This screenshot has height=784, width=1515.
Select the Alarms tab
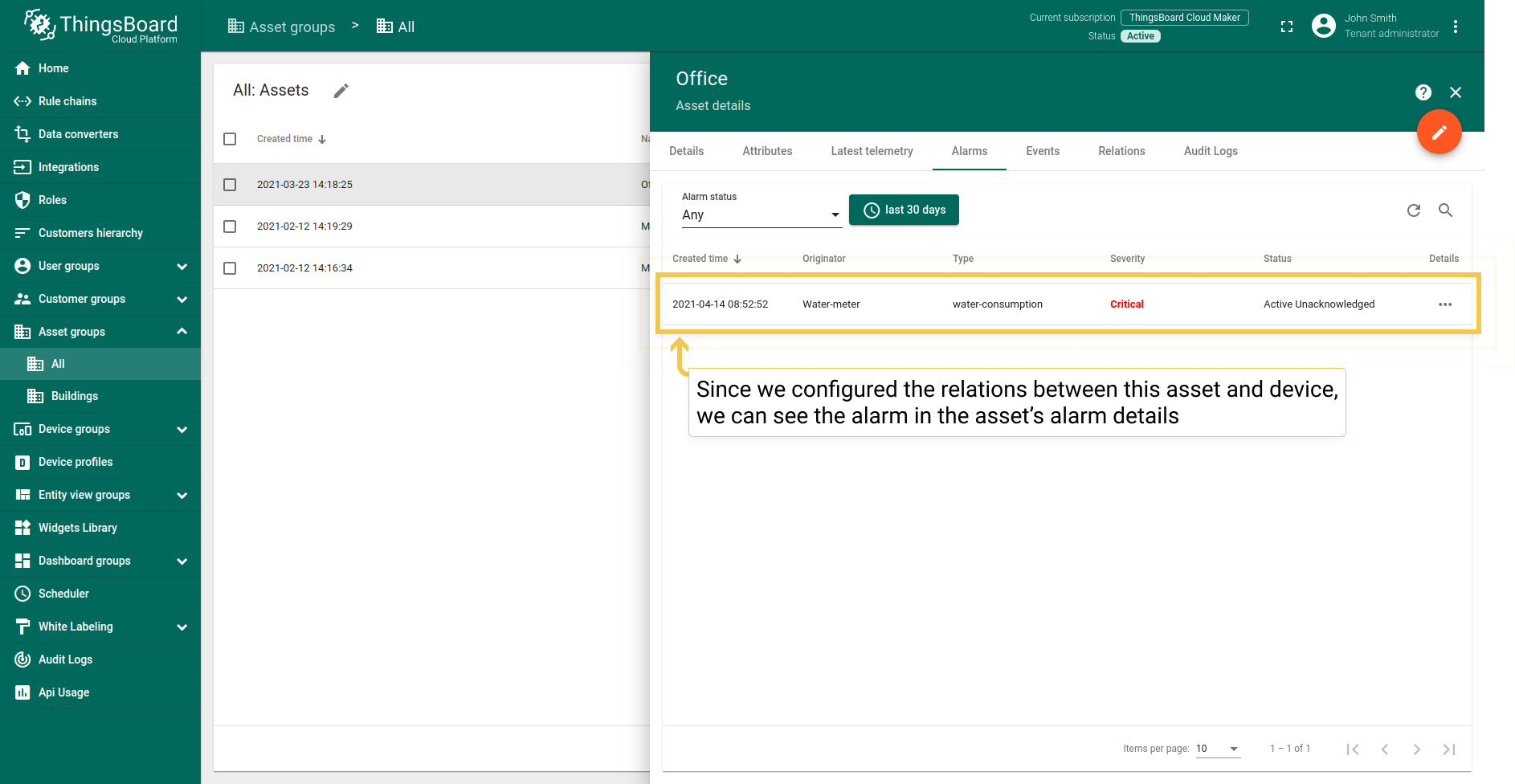click(970, 151)
